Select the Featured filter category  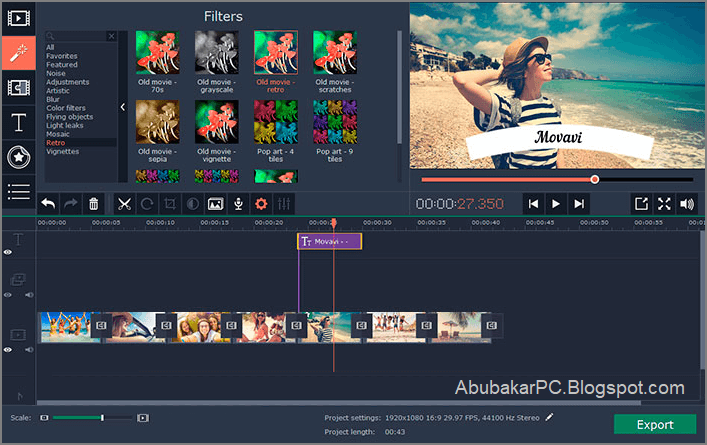(x=62, y=64)
